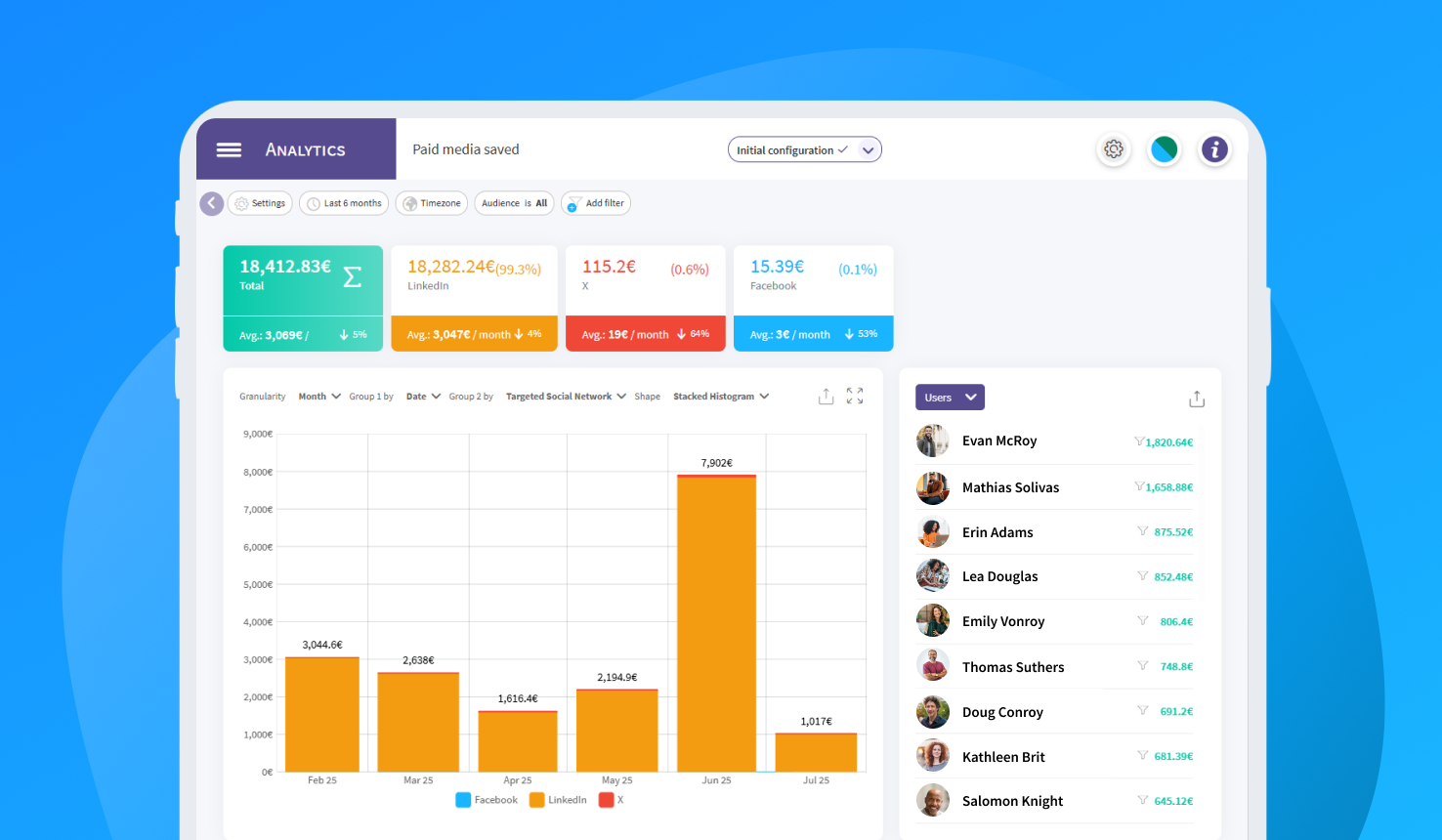Viewport: 1442px width, 840px height.
Task: Edit Audience is All filter
Action: (x=514, y=203)
